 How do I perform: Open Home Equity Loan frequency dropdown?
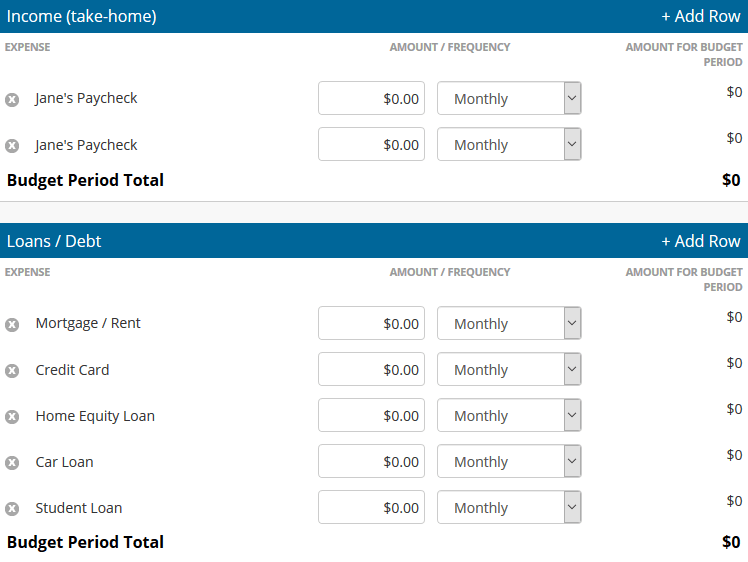tap(509, 415)
